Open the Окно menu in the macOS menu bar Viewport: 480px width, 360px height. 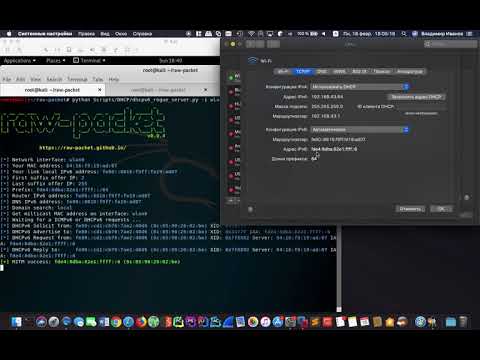pos(121,34)
